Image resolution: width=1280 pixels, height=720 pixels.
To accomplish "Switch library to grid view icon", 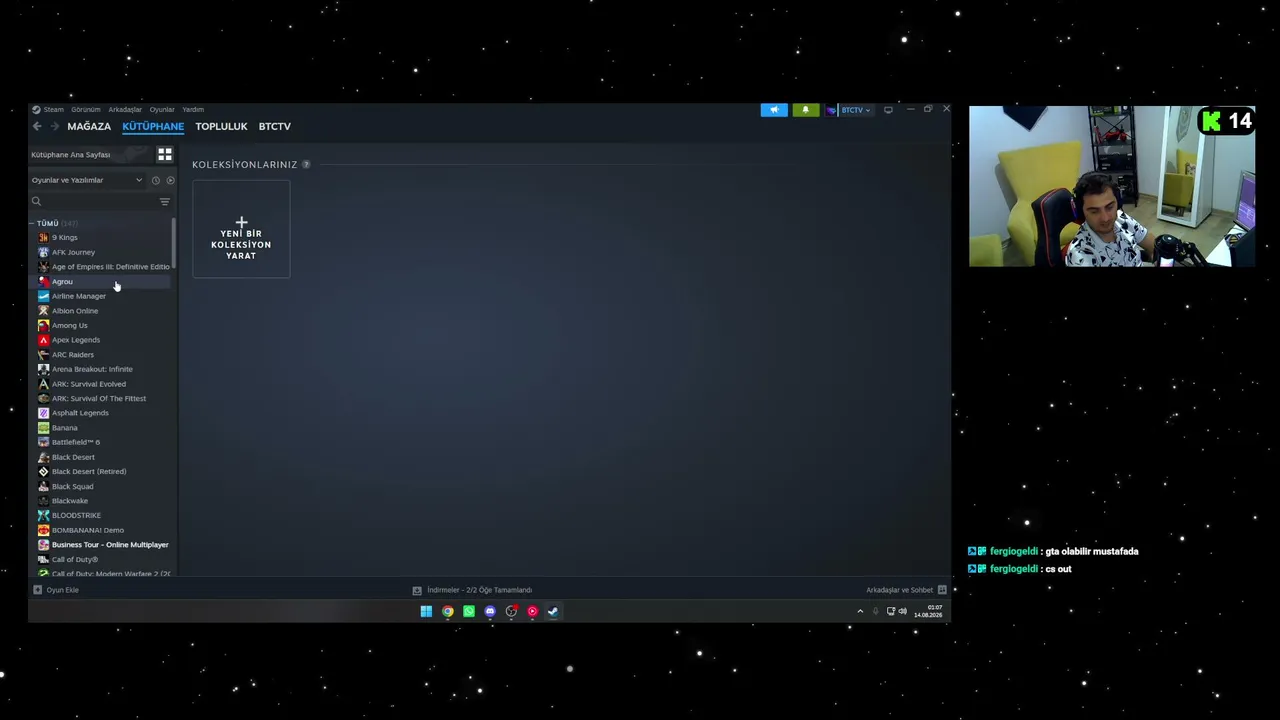I will tap(165, 154).
